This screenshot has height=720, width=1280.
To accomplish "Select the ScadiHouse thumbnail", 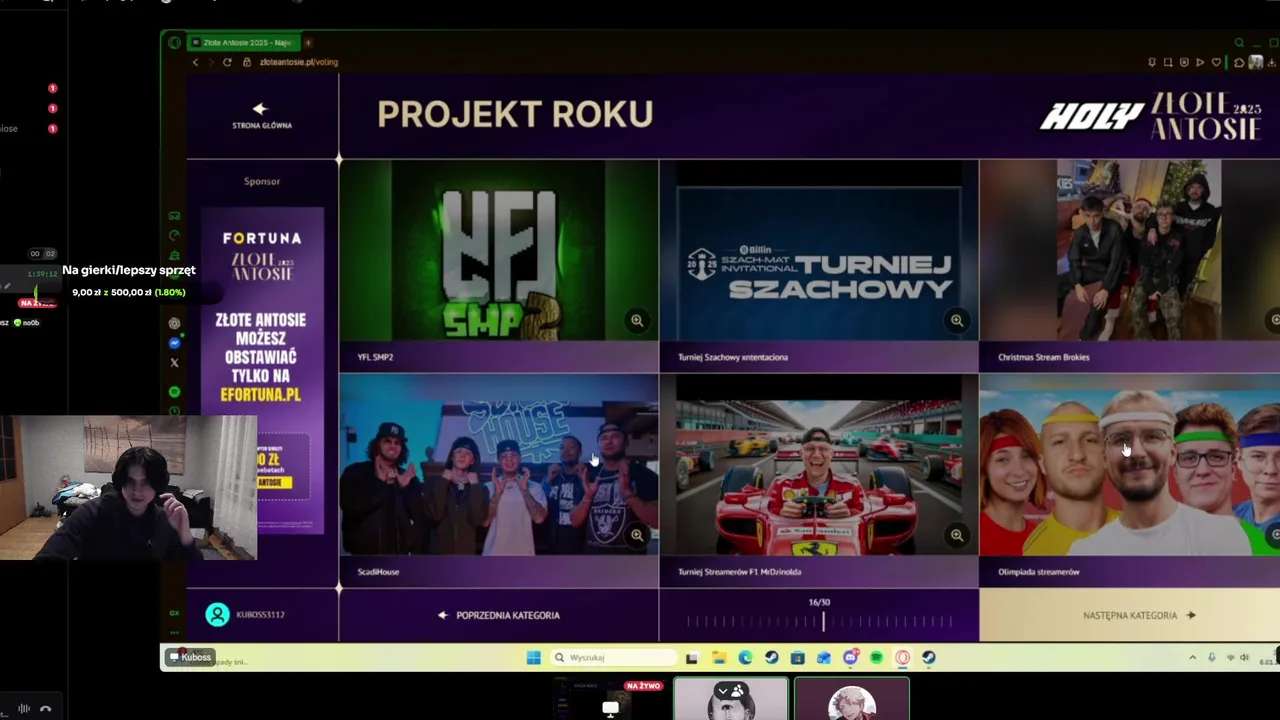I will (499, 465).
